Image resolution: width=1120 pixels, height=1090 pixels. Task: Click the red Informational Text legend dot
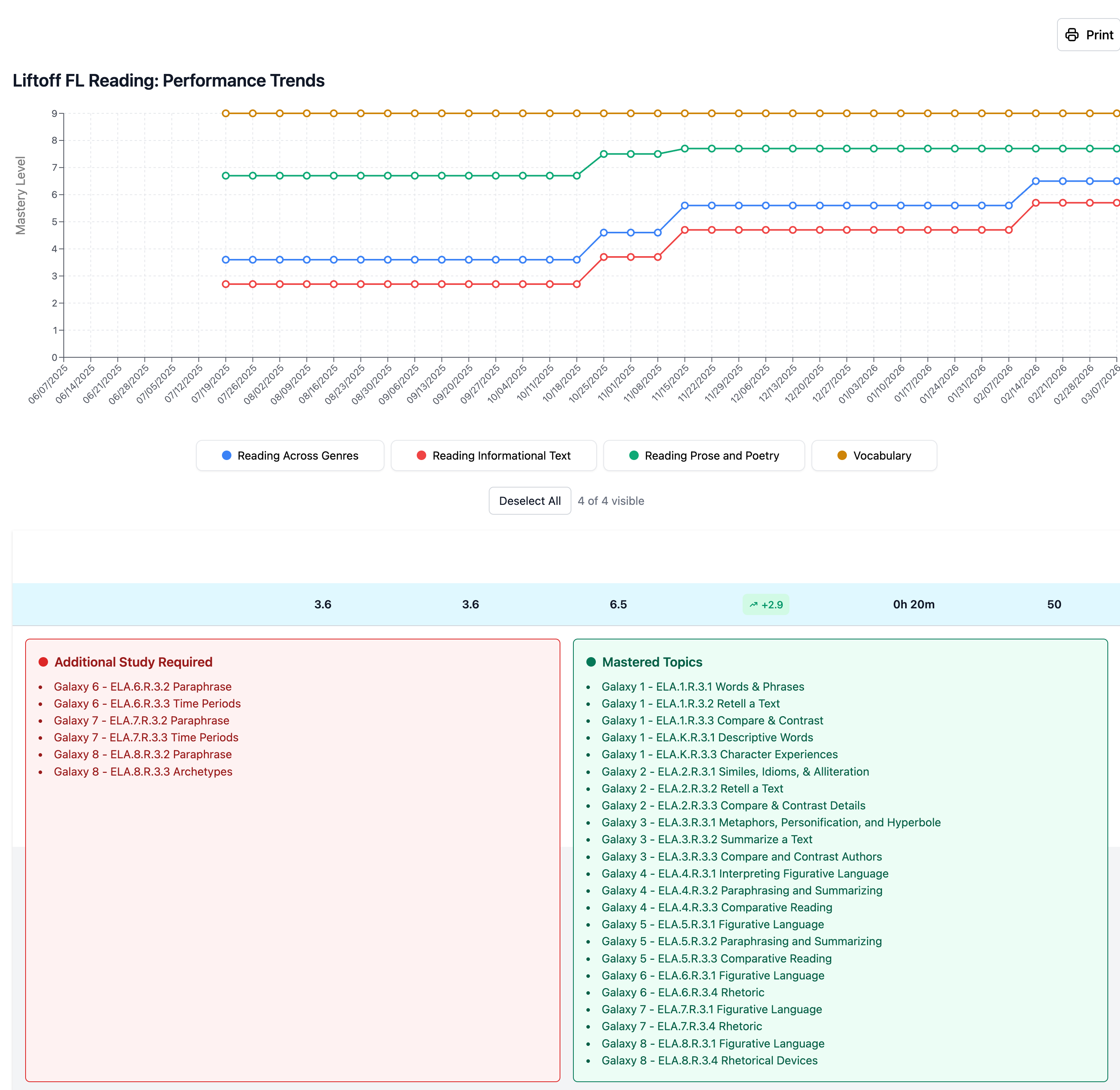point(421,456)
